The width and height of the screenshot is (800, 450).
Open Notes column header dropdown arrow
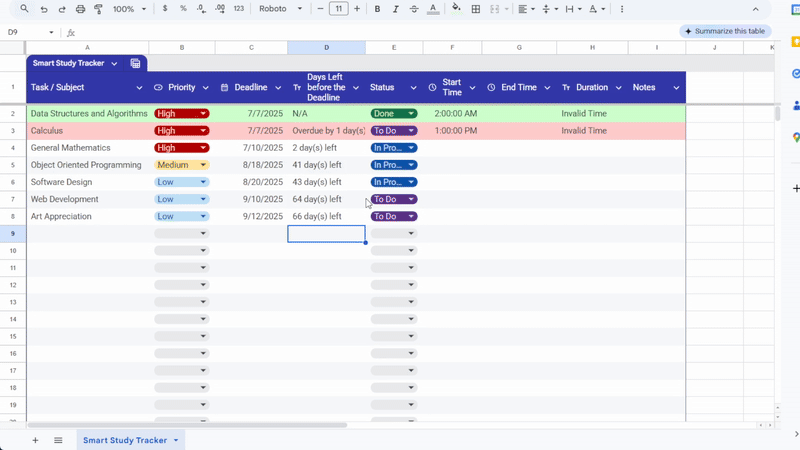(x=676, y=88)
